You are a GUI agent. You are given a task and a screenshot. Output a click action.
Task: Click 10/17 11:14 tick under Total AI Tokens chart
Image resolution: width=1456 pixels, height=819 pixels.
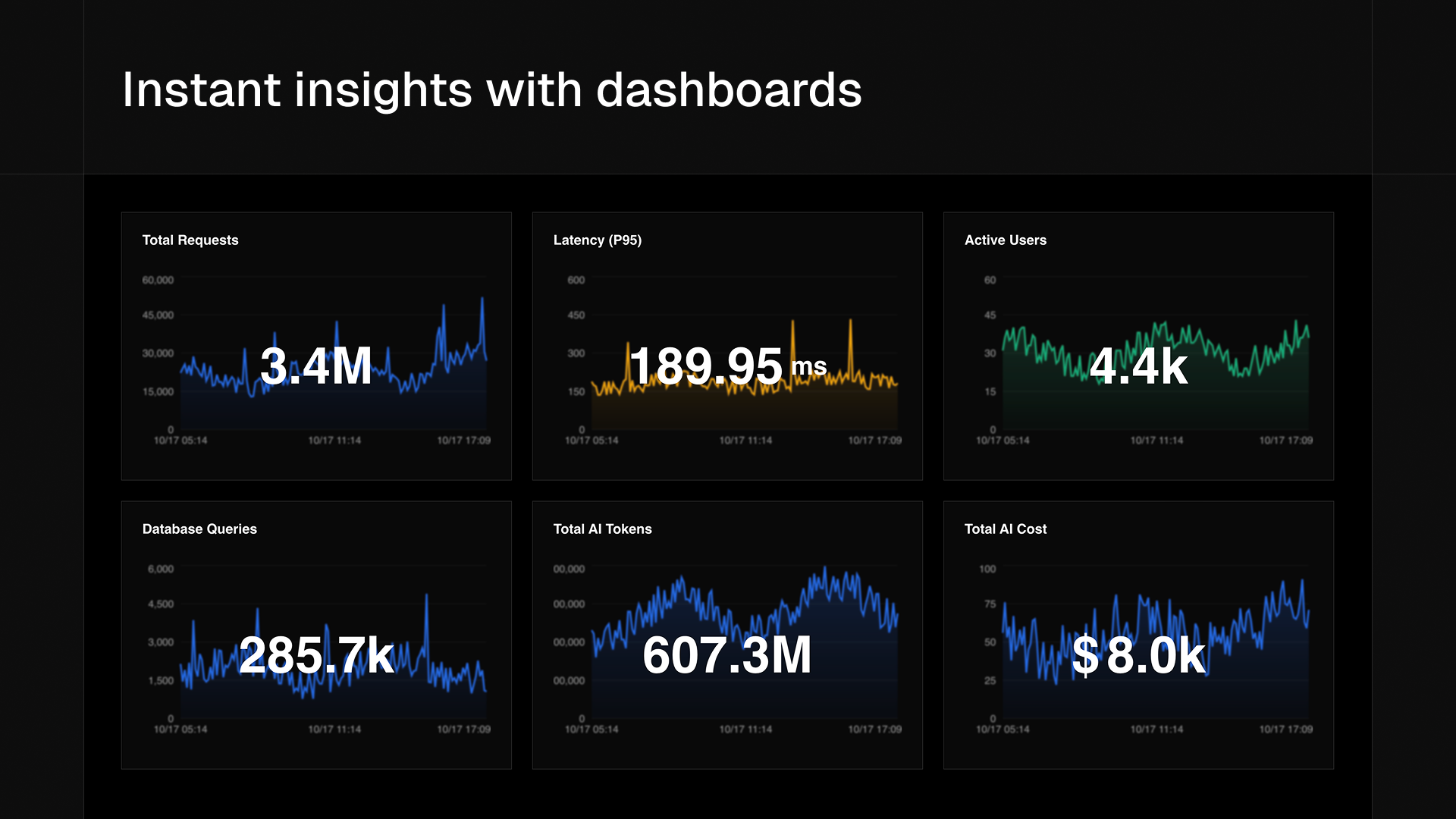point(745,730)
